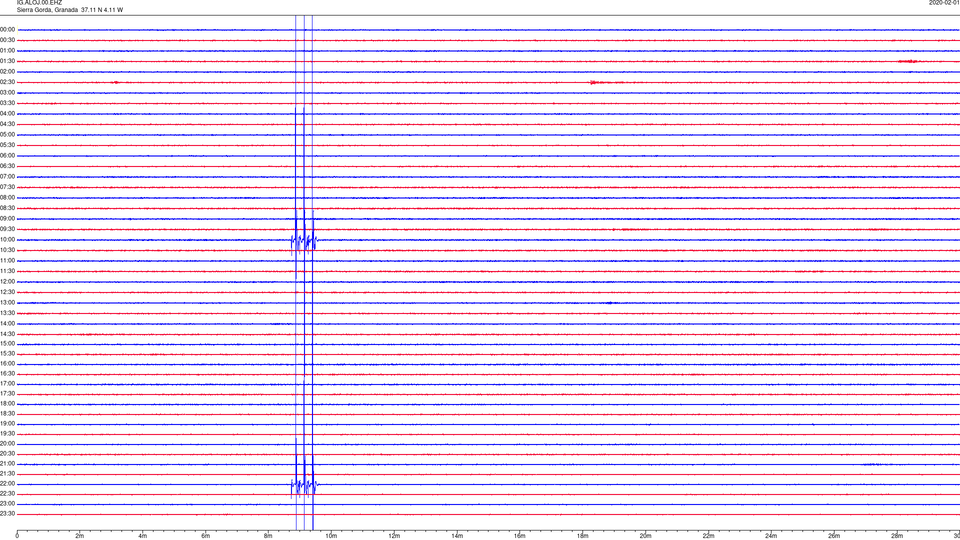
Task: Select the 16:00 time label
Action: (7, 364)
